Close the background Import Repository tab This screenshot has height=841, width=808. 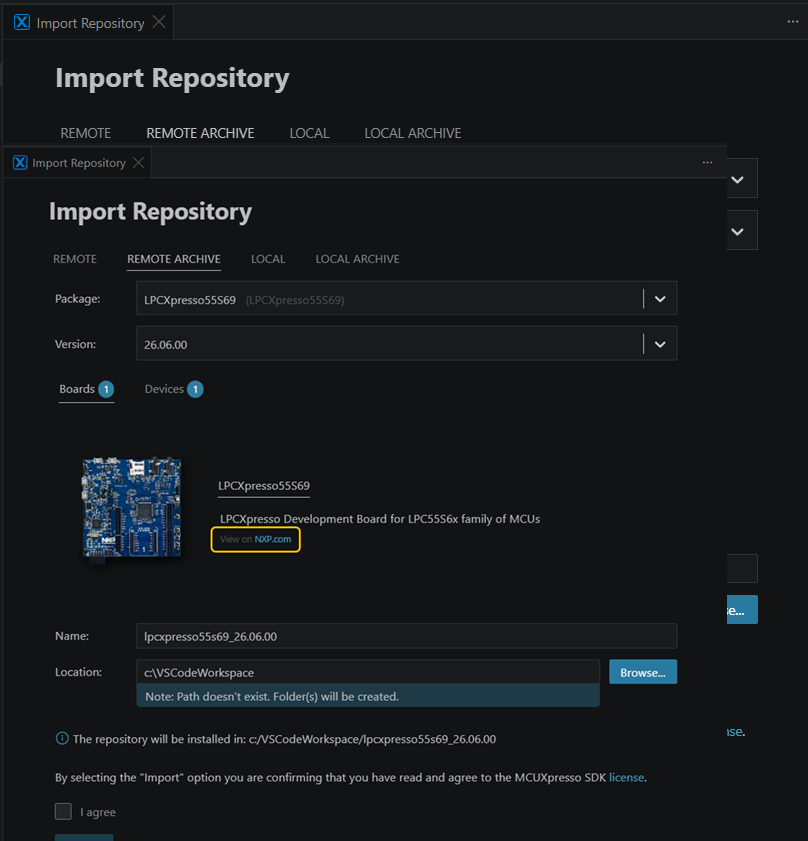point(159,22)
